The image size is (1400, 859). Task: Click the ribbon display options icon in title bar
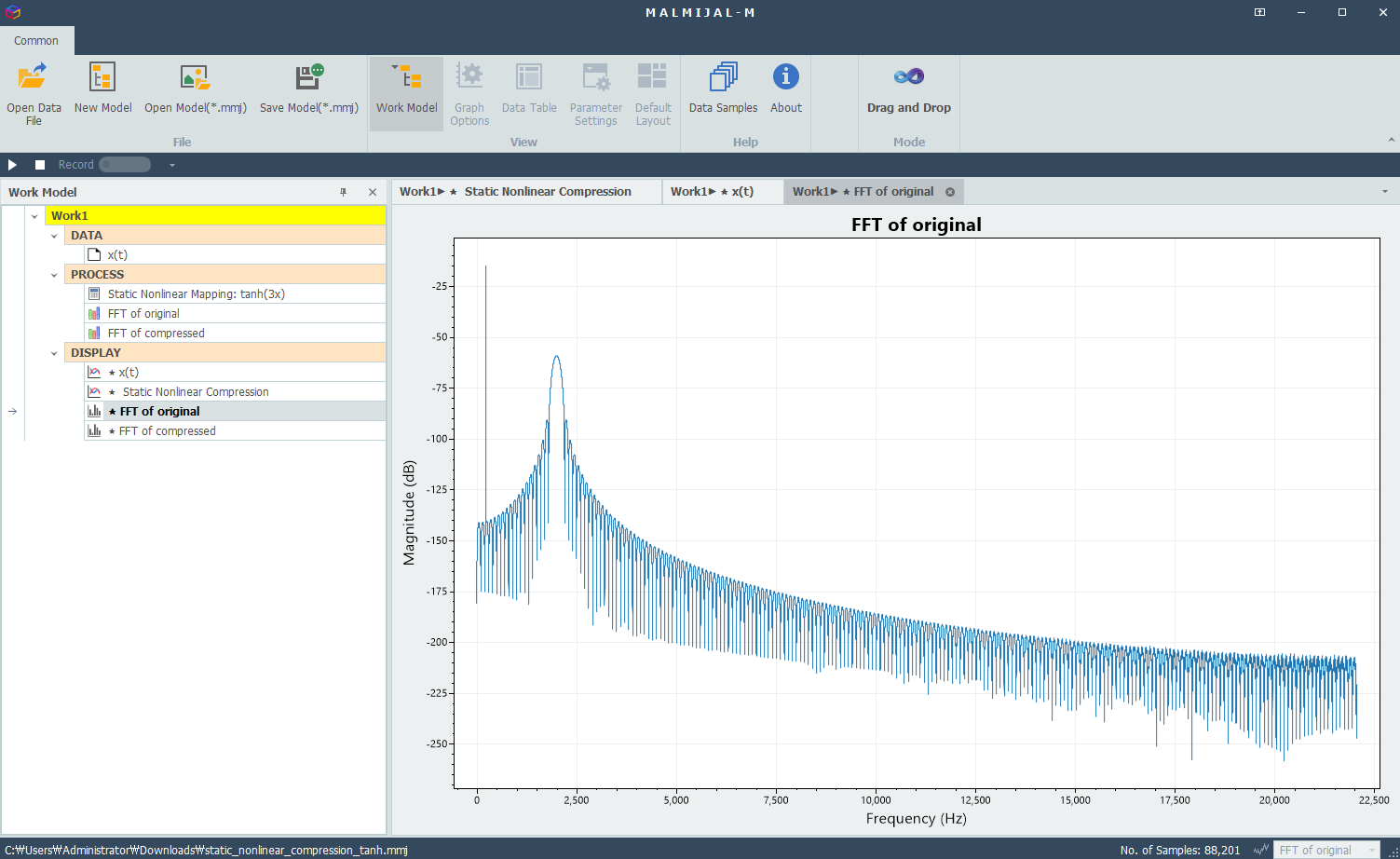pos(1259,12)
